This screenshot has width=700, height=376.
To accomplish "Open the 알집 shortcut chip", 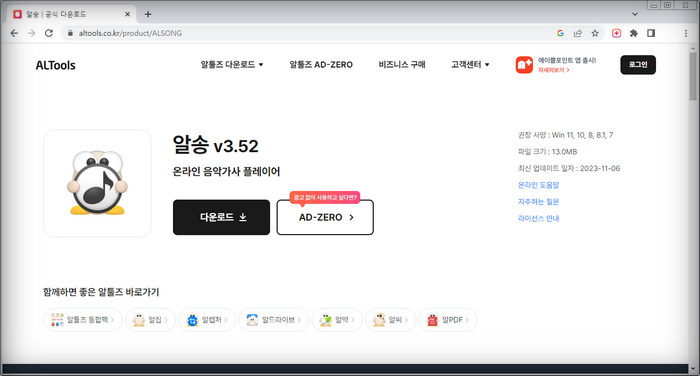I will tap(150, 320).
